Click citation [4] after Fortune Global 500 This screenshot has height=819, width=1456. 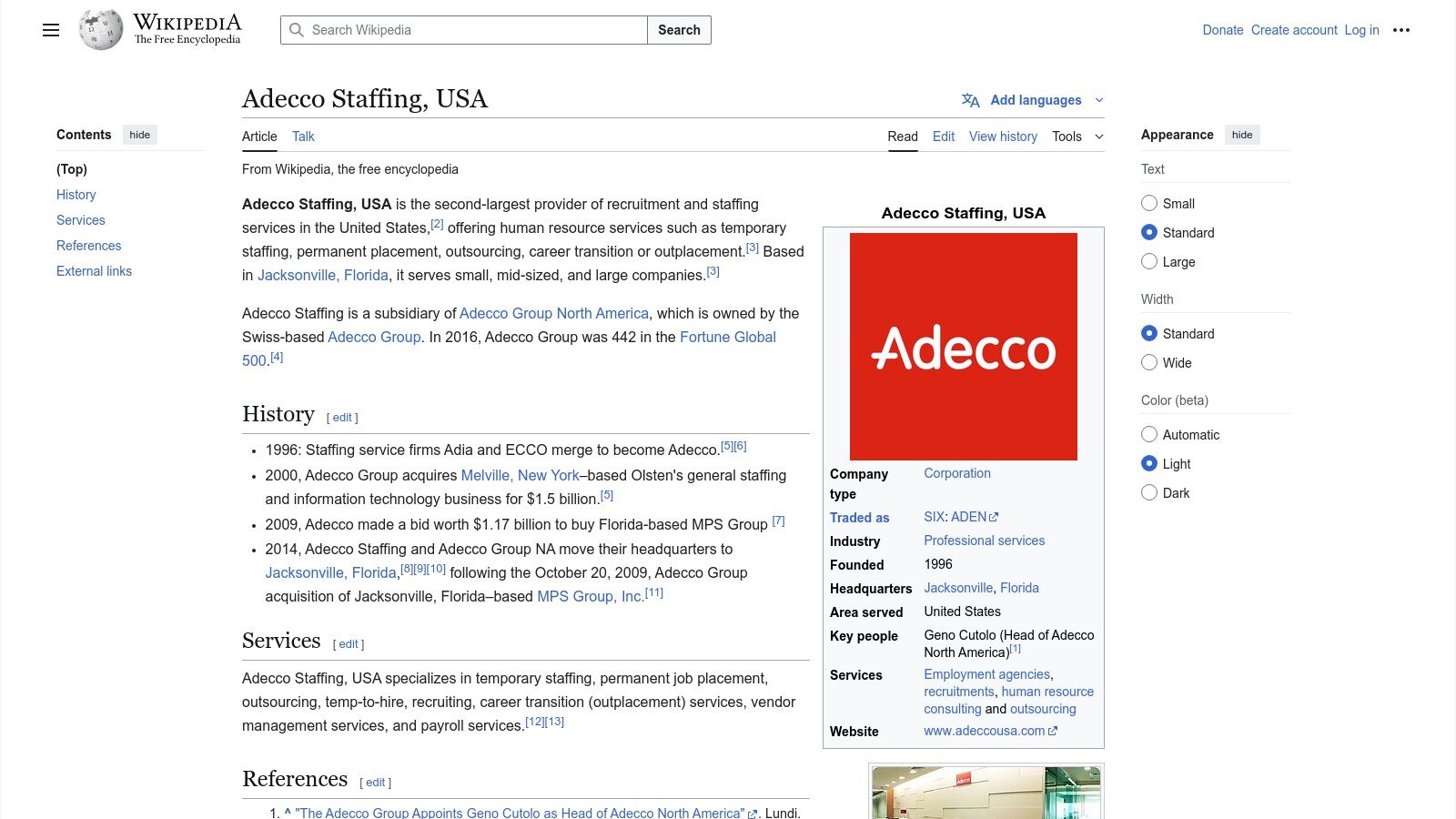[x=277, y=358]
